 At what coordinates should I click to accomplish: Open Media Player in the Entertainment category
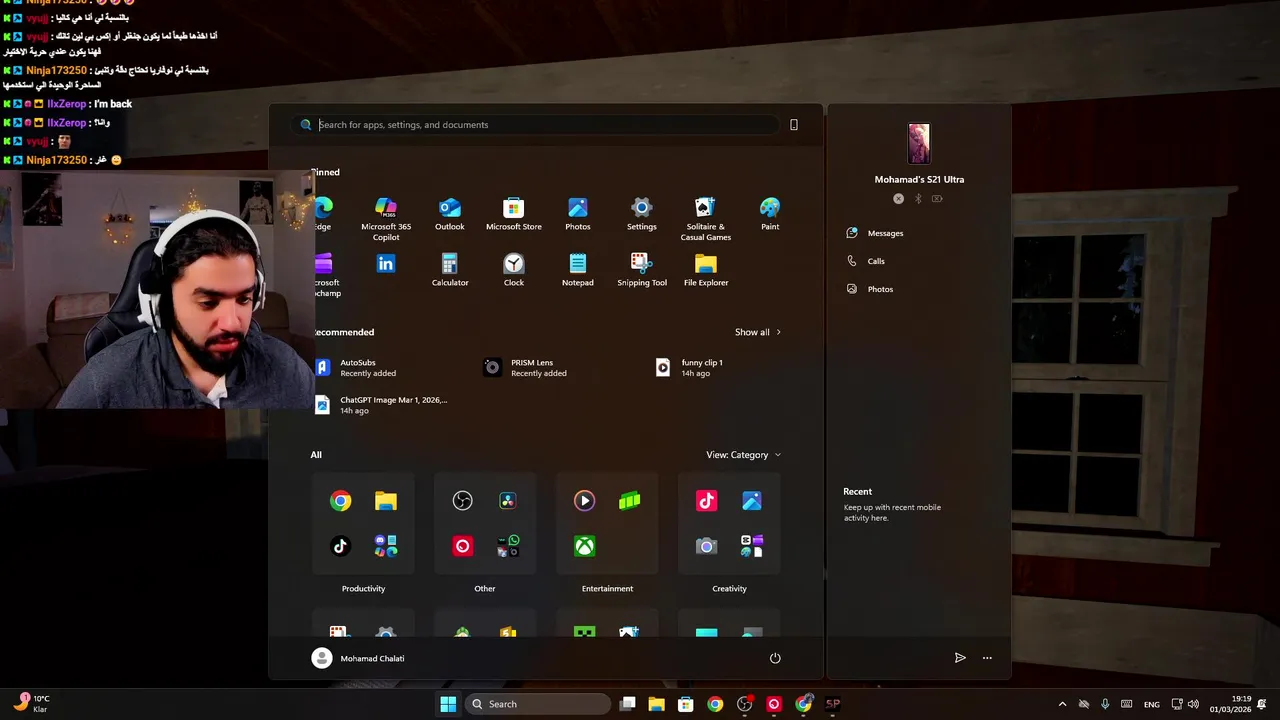(585, 501)
